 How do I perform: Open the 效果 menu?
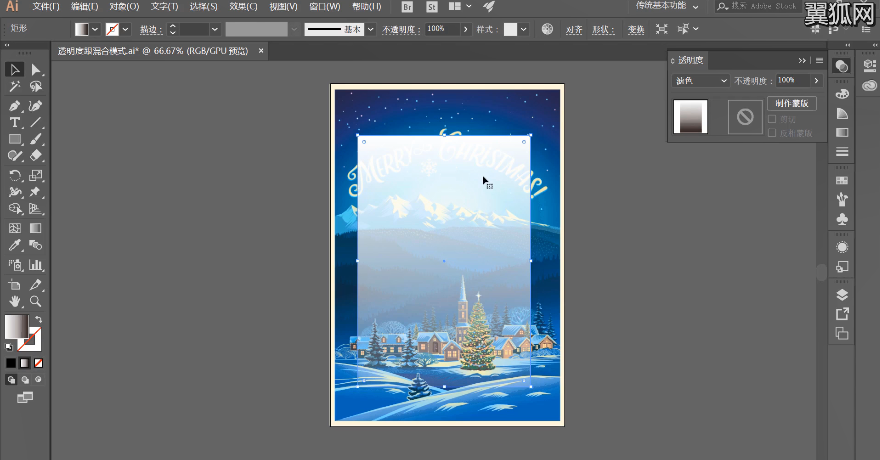(243, 7)
